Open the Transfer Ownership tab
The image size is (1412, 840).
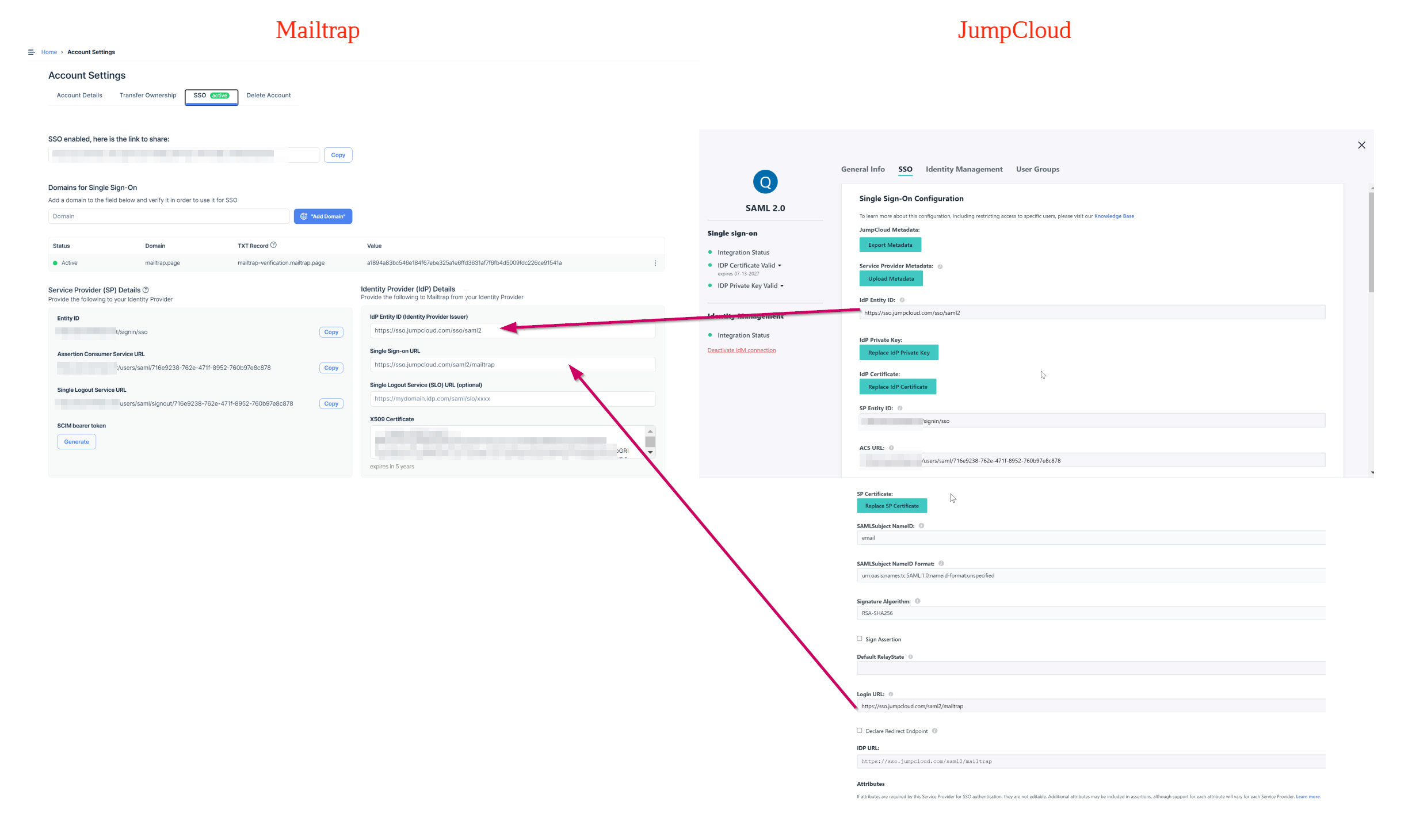point(148,96)
